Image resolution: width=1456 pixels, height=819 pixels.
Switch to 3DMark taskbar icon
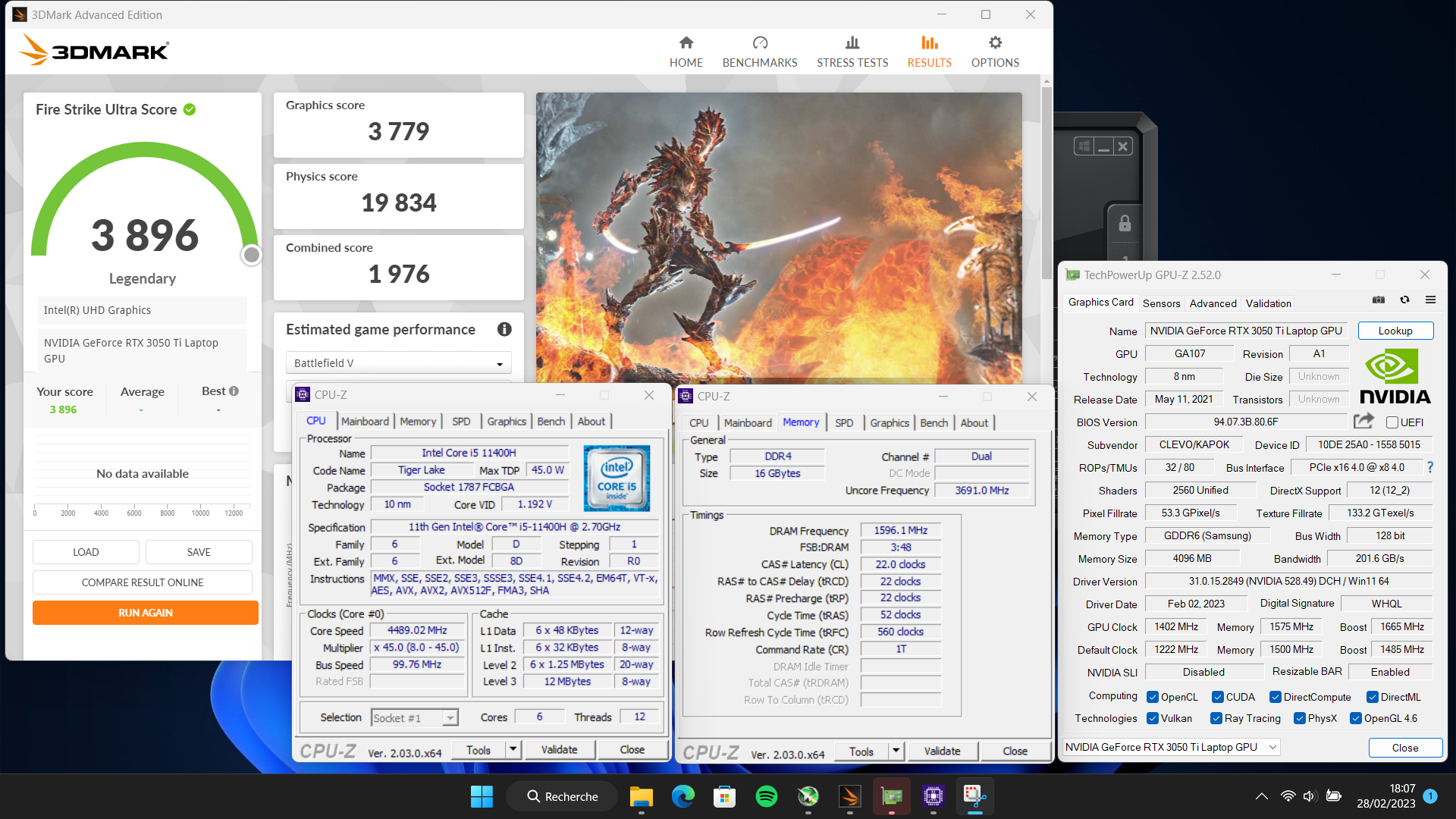(850, 796)
